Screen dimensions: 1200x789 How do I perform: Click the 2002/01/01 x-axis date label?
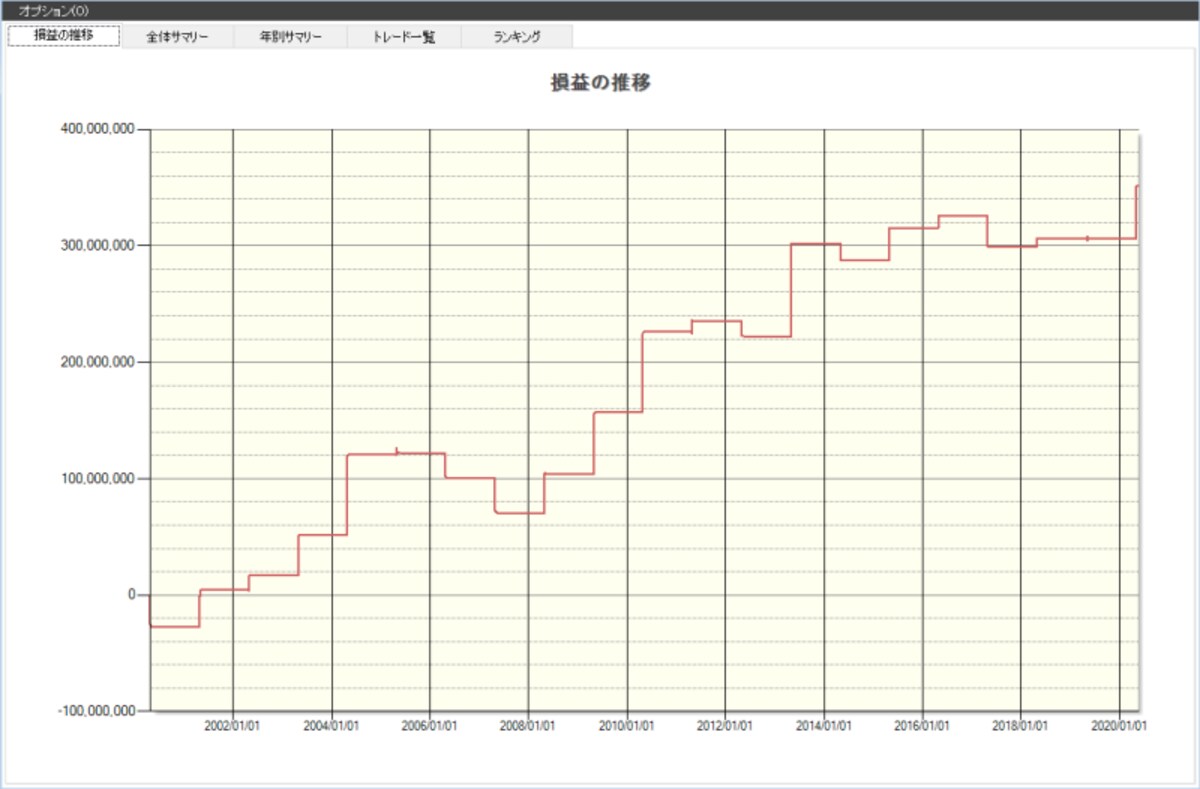[233, 726]
